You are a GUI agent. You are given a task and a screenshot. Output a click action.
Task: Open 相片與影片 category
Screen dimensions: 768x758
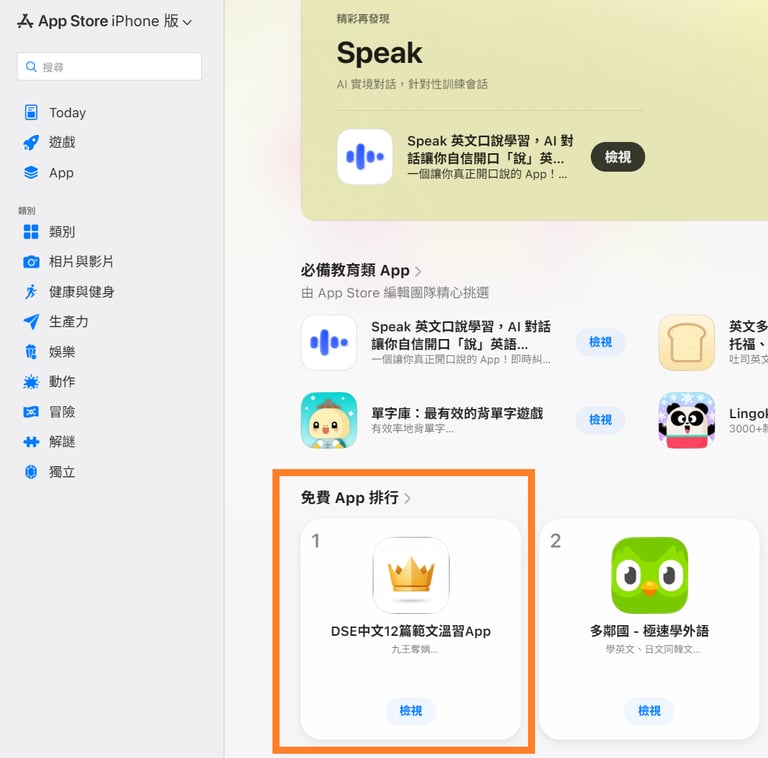click(81, 261)
